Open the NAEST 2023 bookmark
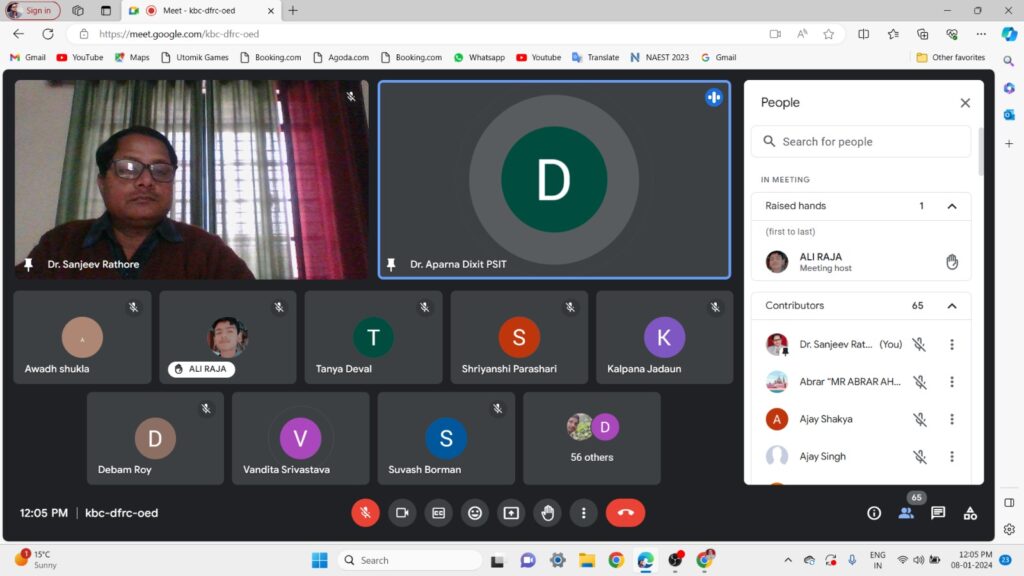 [x=660, y=58]
